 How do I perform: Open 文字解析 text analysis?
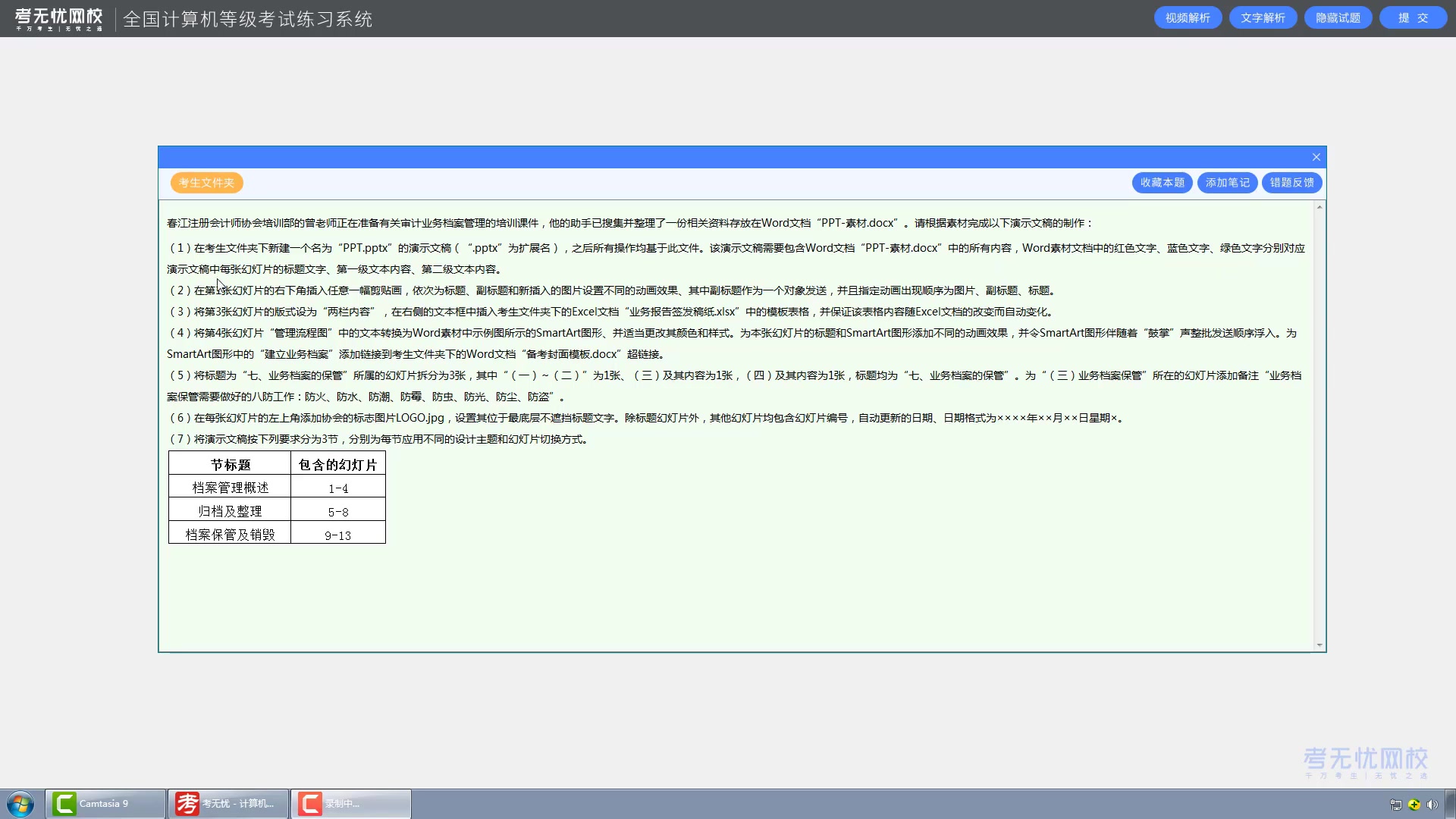pos(1263,17)
